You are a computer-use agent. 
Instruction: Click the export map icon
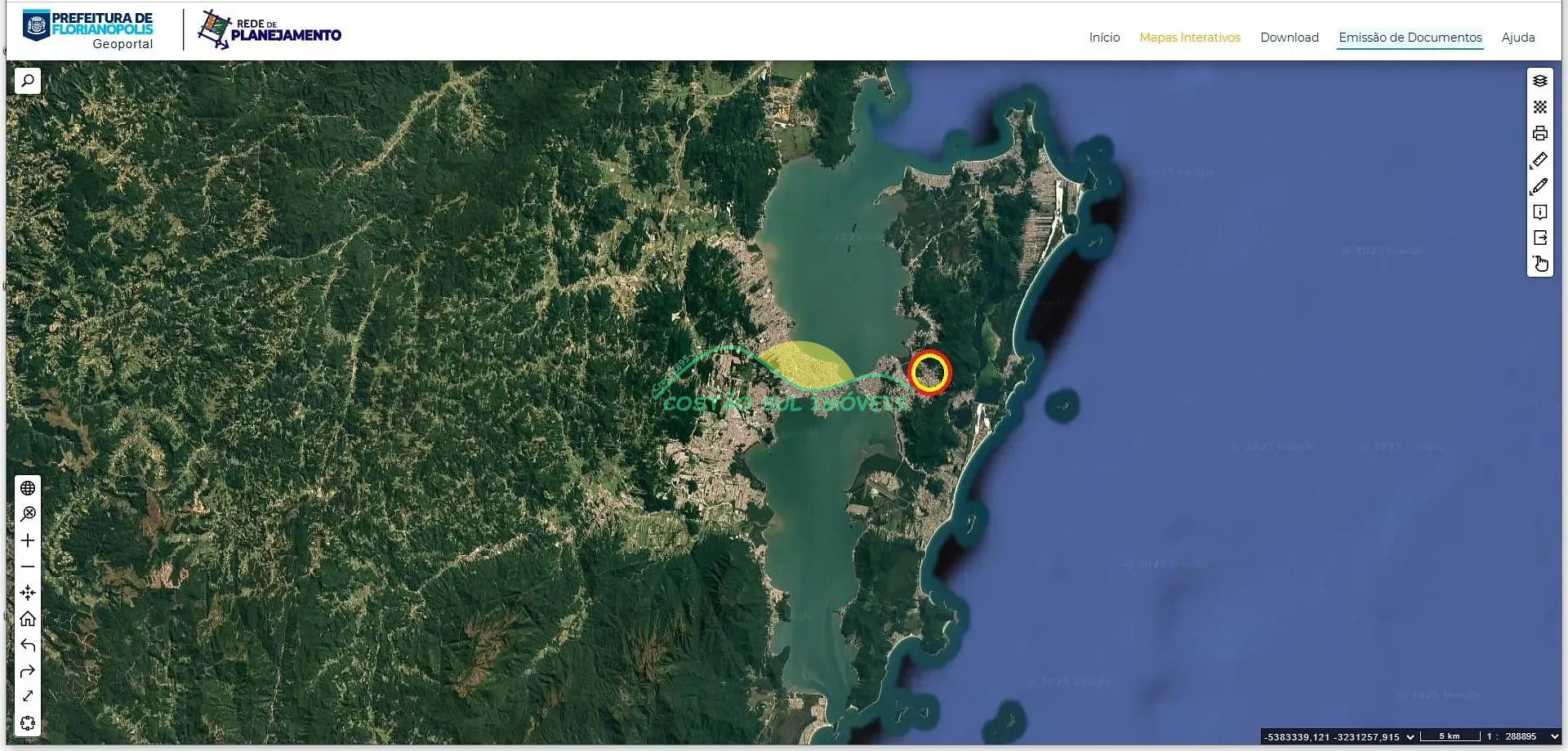(x=1539, y=238)
